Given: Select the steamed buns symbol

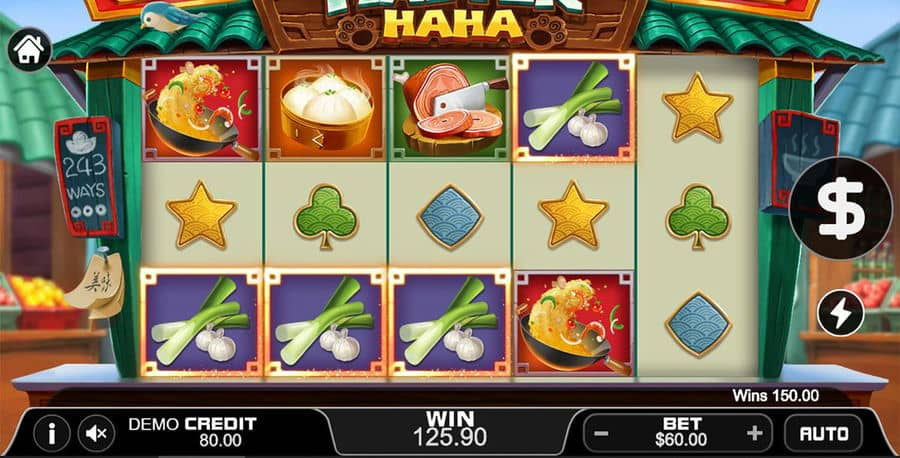Looking at the screenshot, I should (326, 108).
